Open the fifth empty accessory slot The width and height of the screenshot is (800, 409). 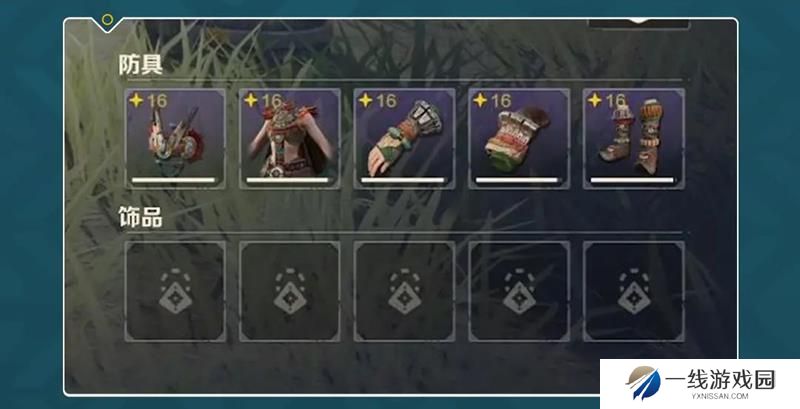pyautogui.click(x=634, y=291)
